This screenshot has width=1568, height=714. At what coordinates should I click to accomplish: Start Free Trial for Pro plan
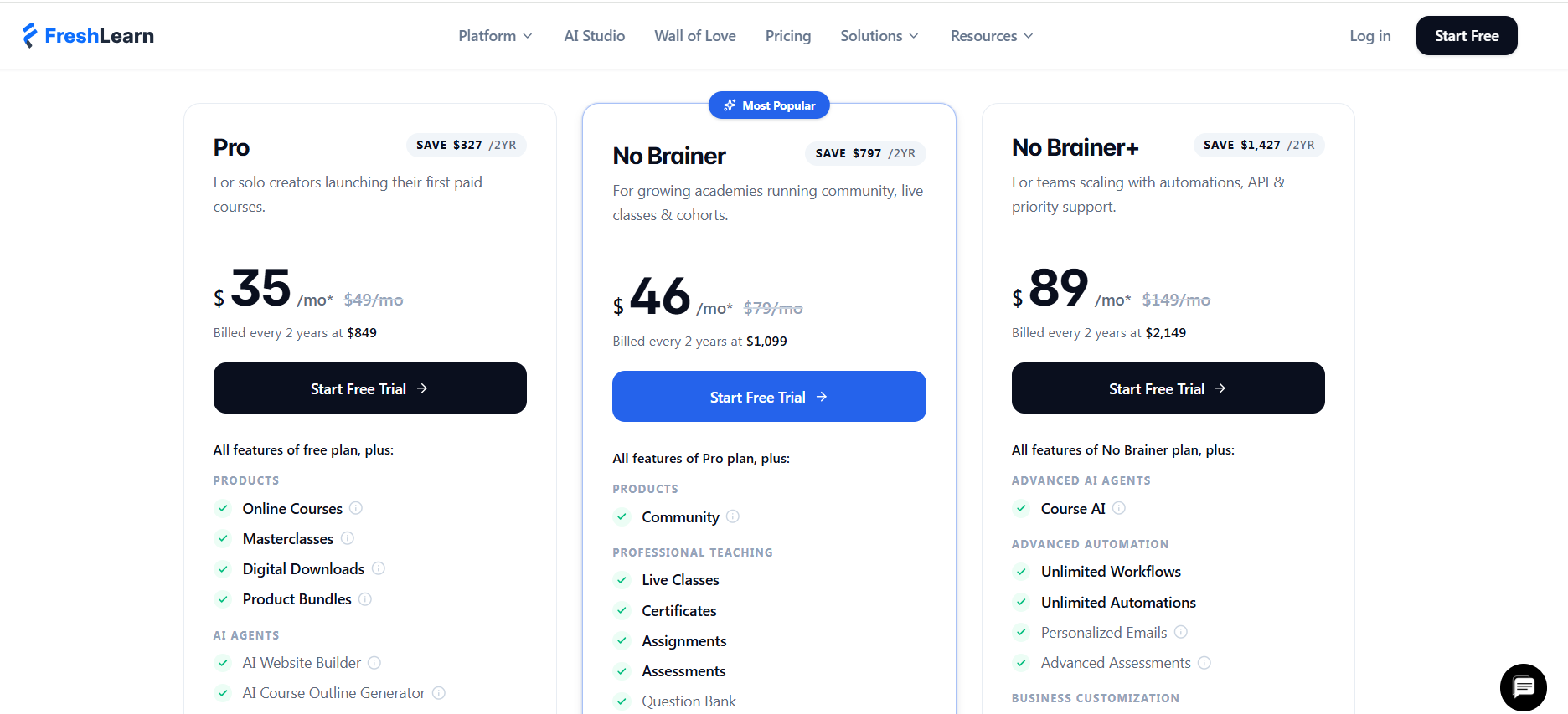pos(370,388)
